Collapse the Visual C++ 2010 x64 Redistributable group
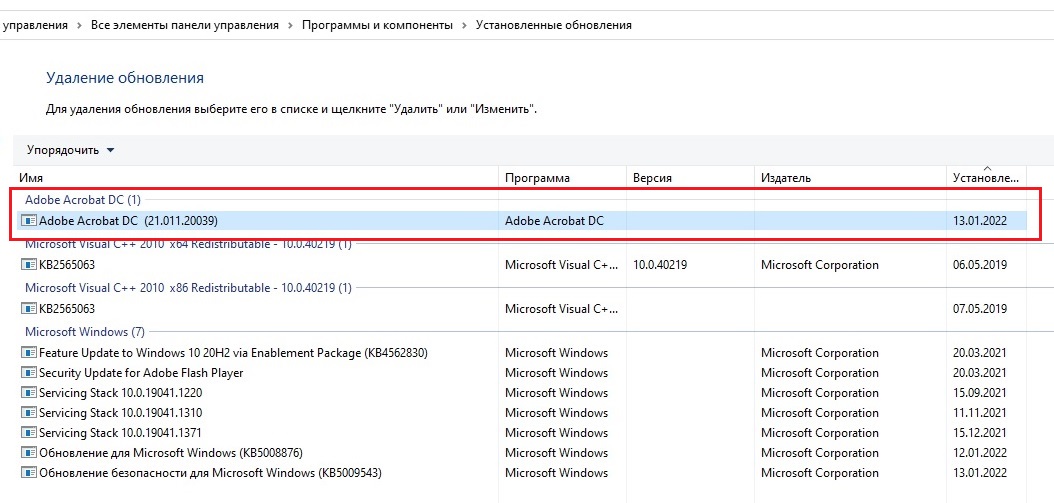 (x=188, y=244)
